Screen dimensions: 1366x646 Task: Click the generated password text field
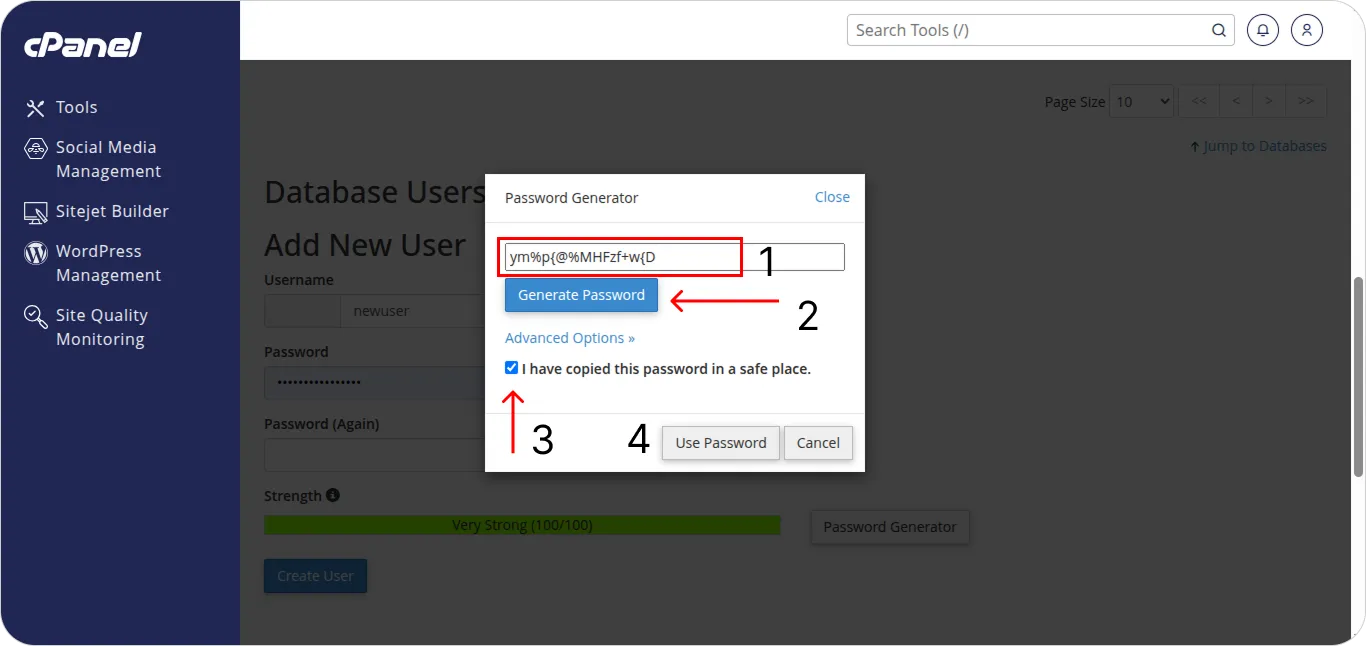(675, 257)
